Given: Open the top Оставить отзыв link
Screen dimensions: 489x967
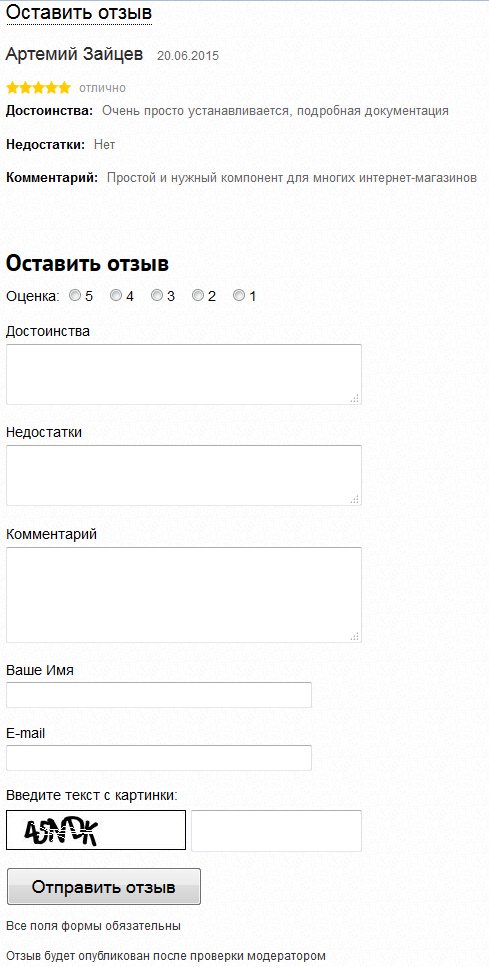Looking at the screenshot, I should coord(79,12).
